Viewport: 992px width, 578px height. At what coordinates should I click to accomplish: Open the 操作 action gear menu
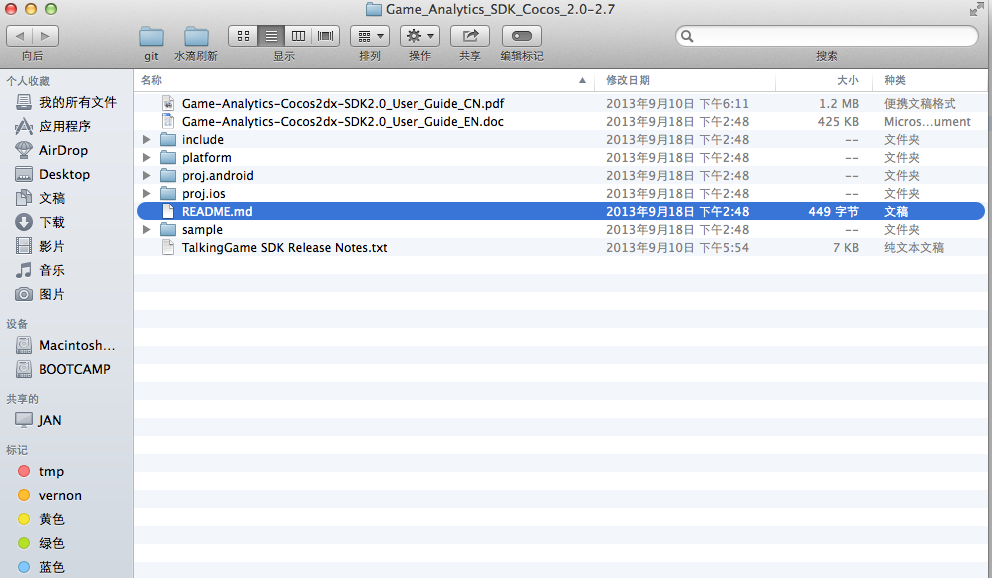(x=420, y=36)
